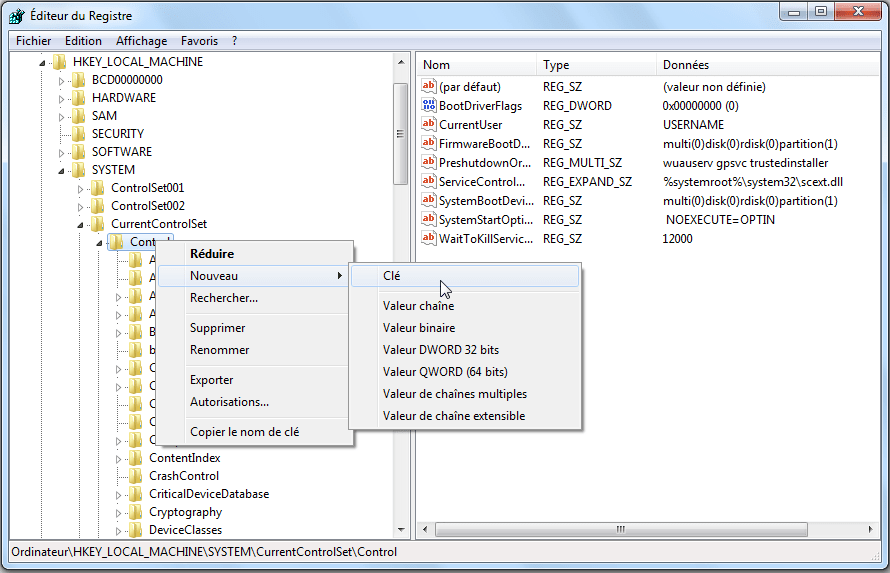Collapse the HKEY_LOCAL_MACHINE node
The width and height of the screenshot is (890, 573).
point(42,63)
